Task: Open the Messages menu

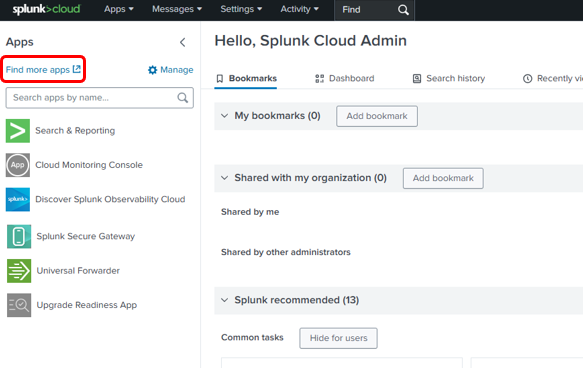Action: coord(177,9)
